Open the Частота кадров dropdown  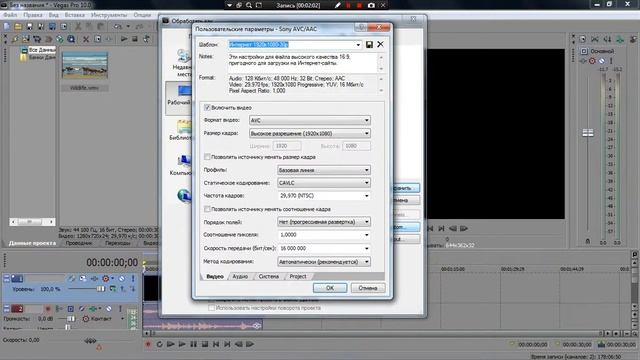pyautogui.click(x=324, y=196)
